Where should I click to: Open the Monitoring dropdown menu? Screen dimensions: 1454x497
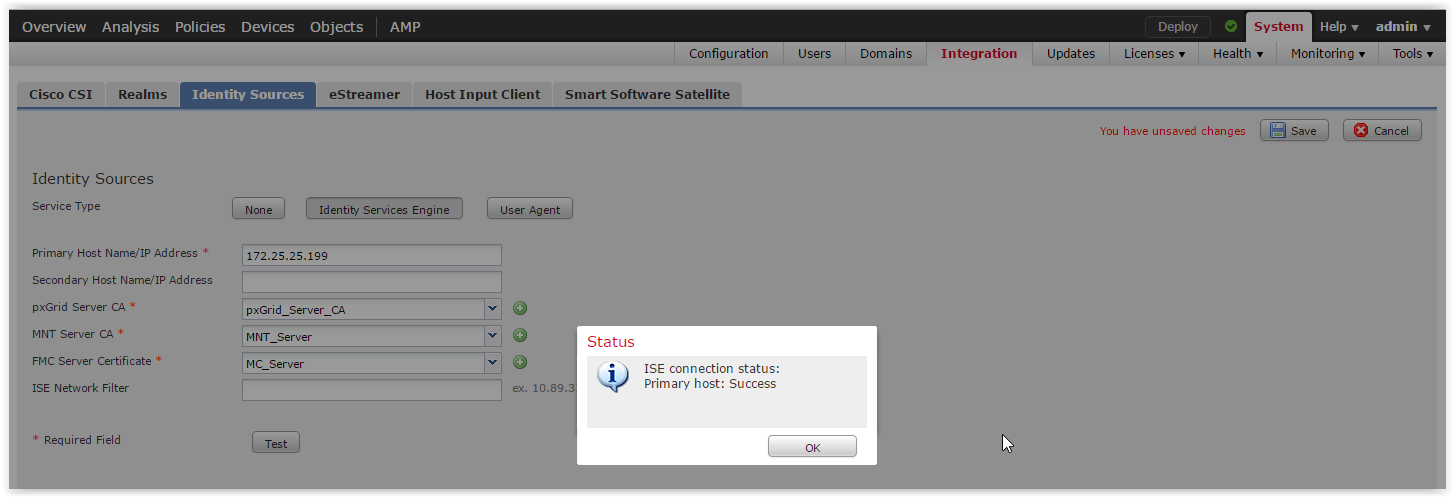(1328, 54)
